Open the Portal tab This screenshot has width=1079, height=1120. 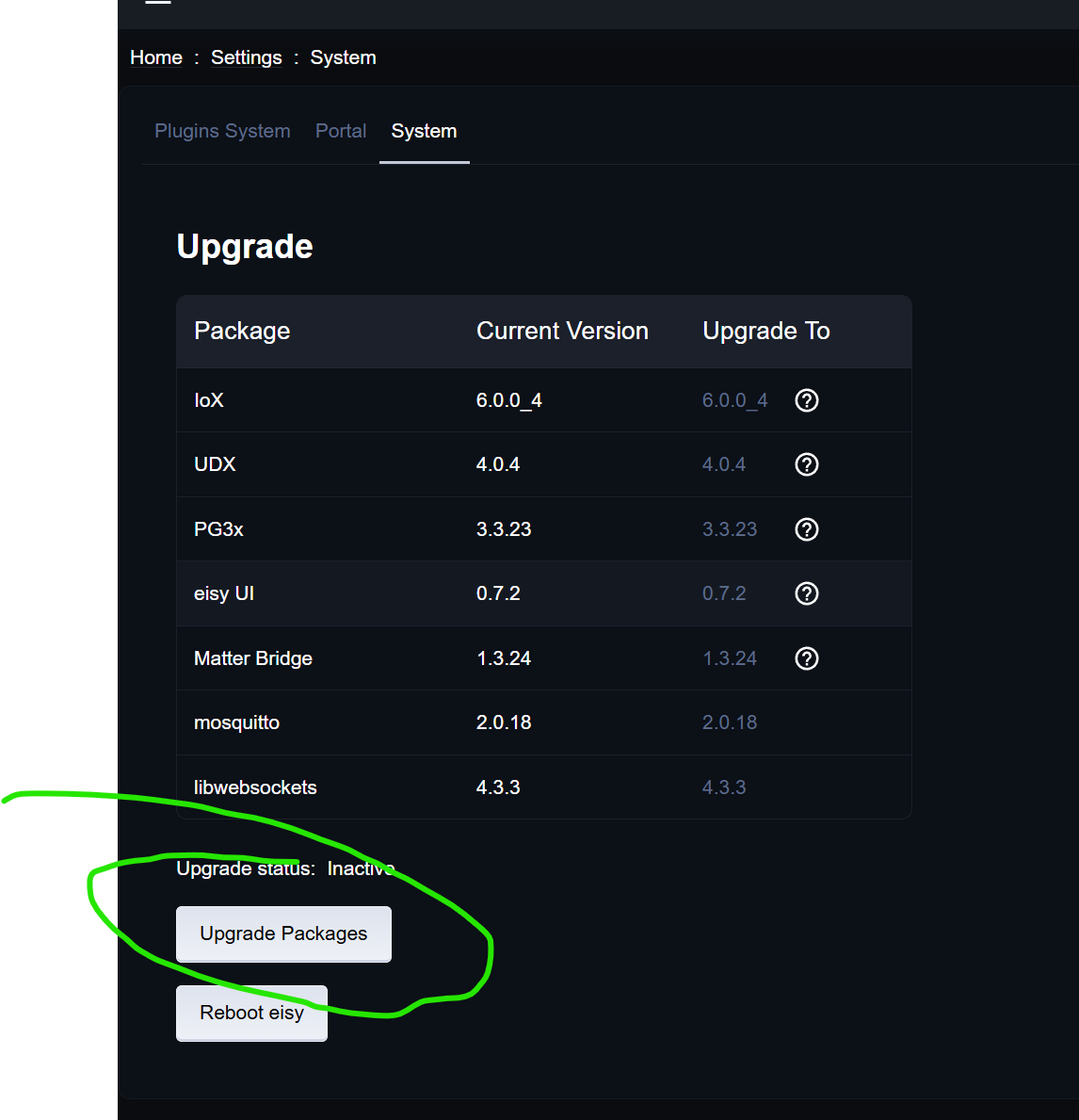coord(341,131)
